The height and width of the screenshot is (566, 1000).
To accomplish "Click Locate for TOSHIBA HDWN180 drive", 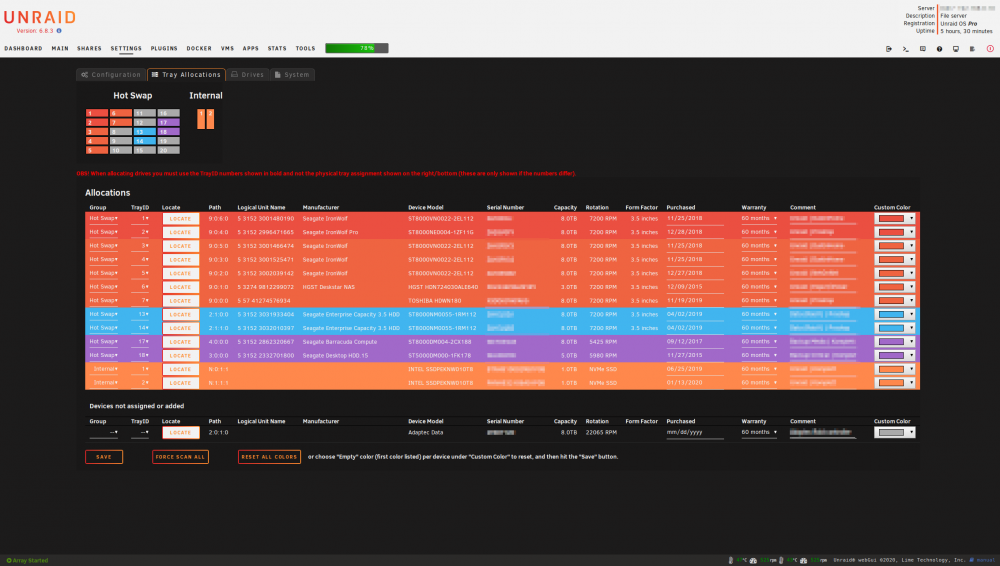I will [x=180, y=301].
